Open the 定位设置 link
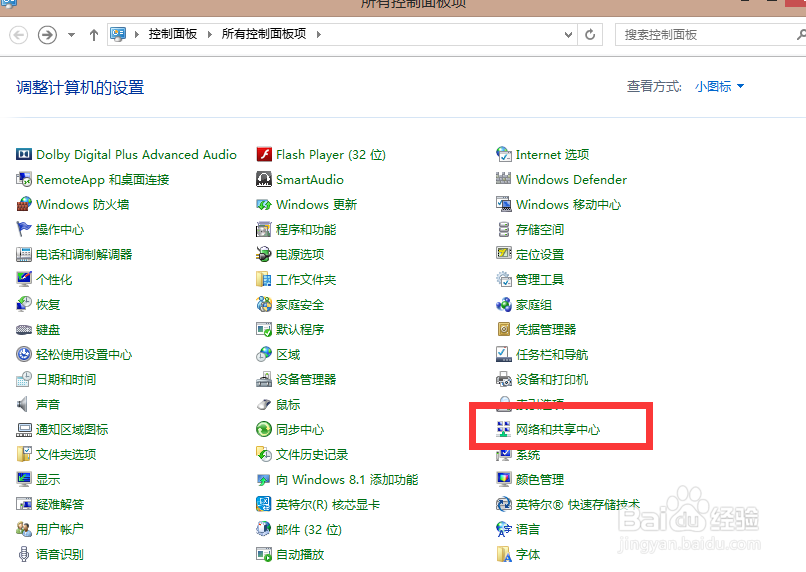 click(x=540, y=254)
